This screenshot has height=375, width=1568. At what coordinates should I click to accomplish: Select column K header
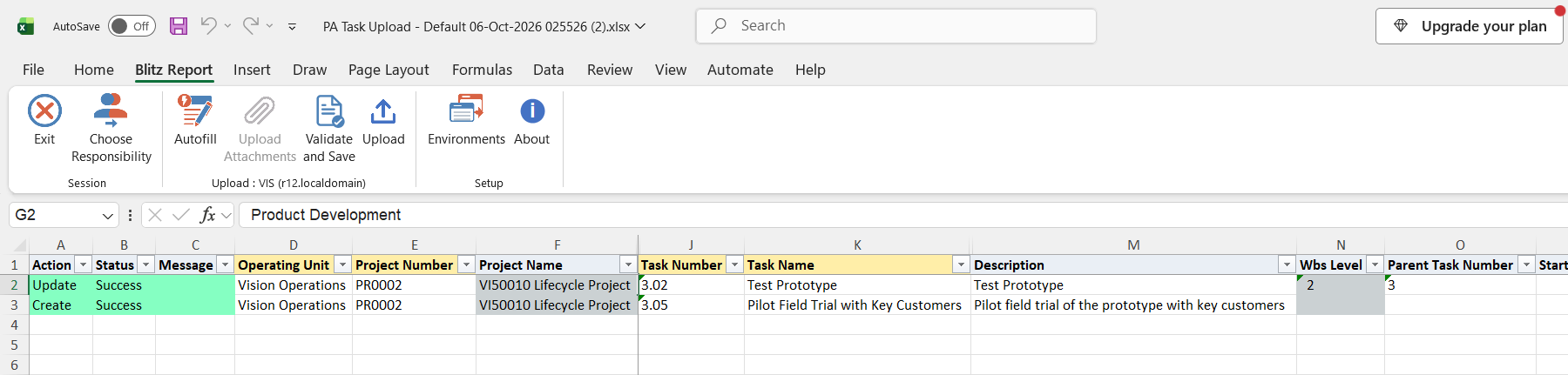pyautogui.click(x=857, y=245)
